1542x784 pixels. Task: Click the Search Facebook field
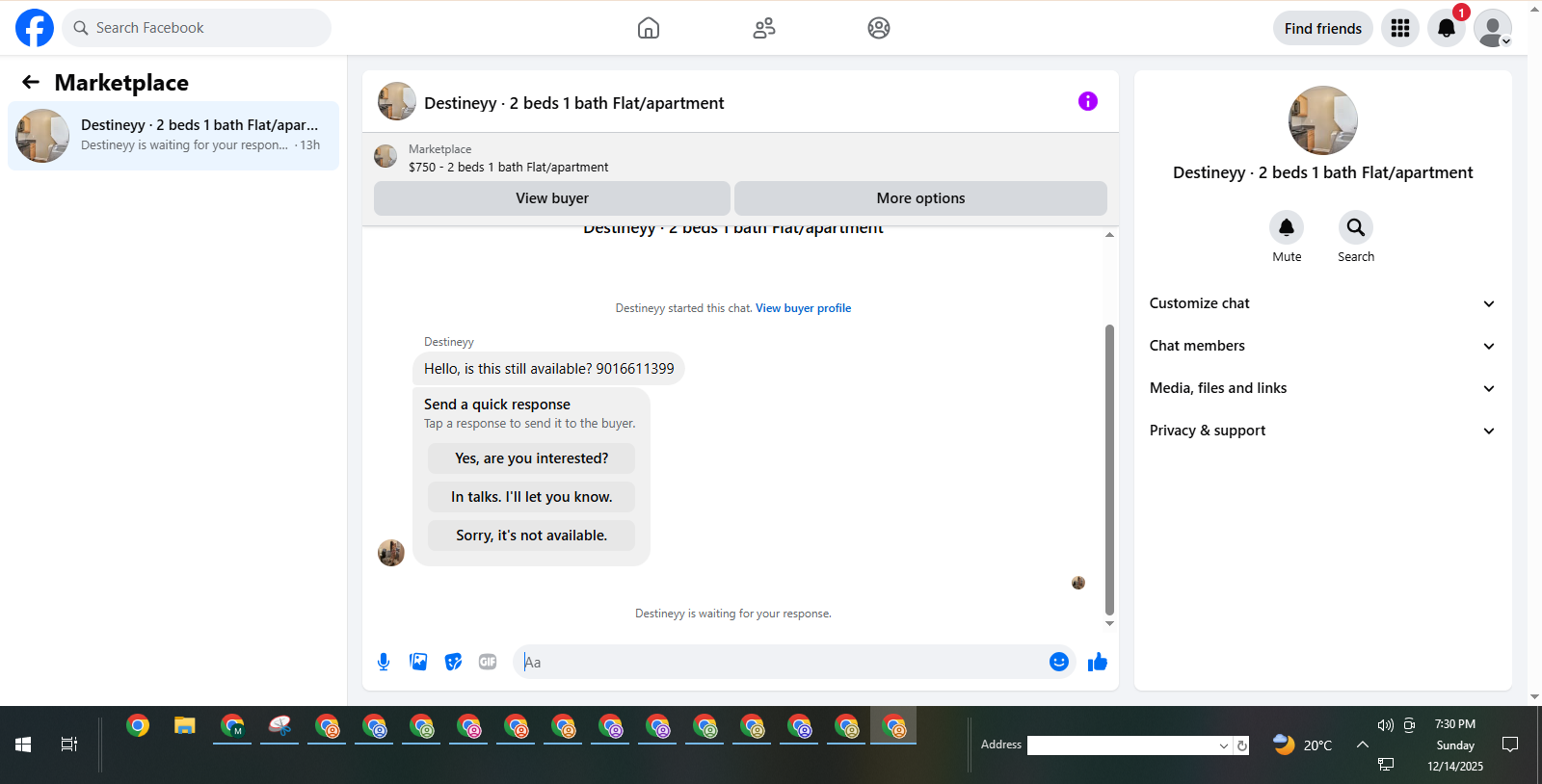[197, 28]
